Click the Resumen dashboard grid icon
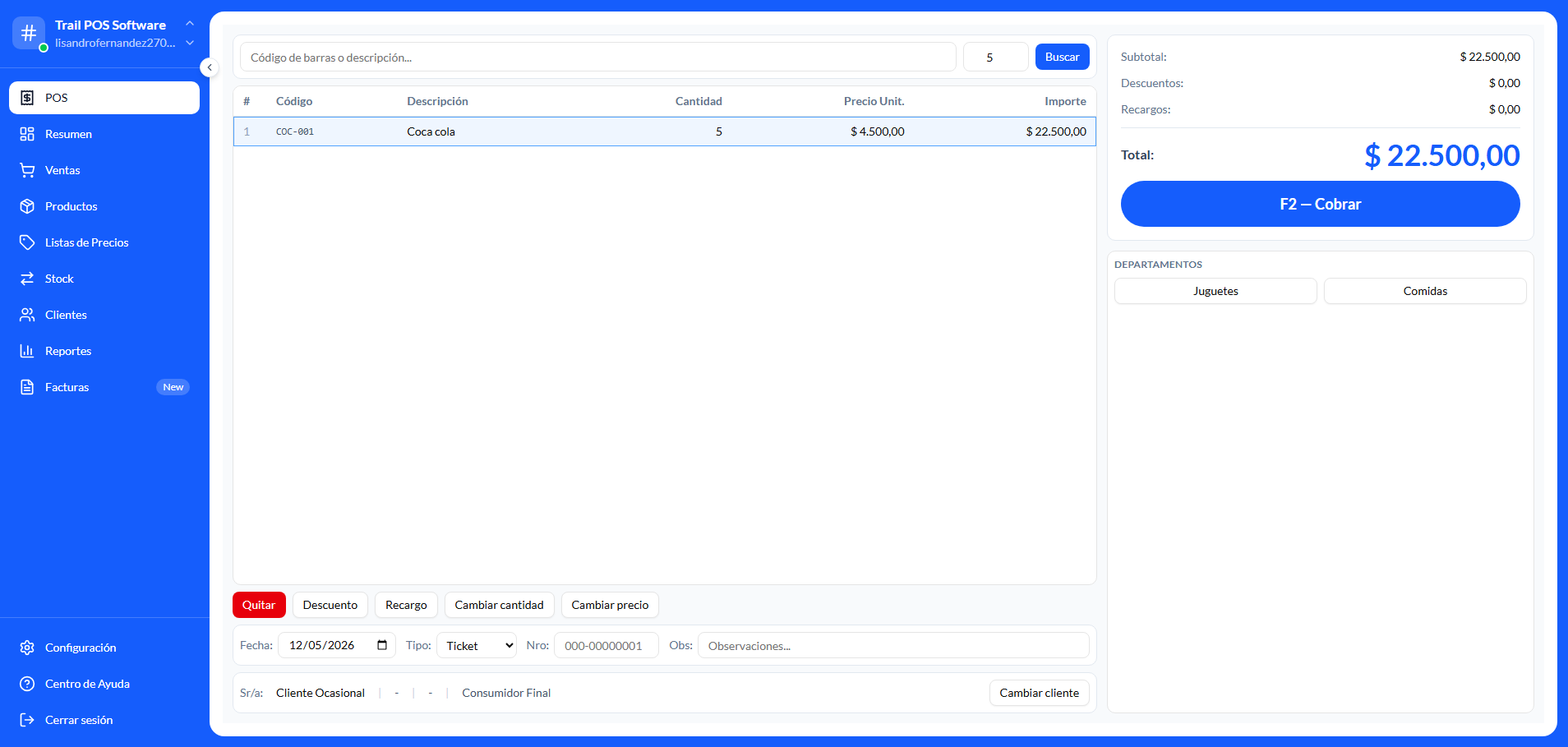The image size is (1568, 747). click(x=27, y=134)
